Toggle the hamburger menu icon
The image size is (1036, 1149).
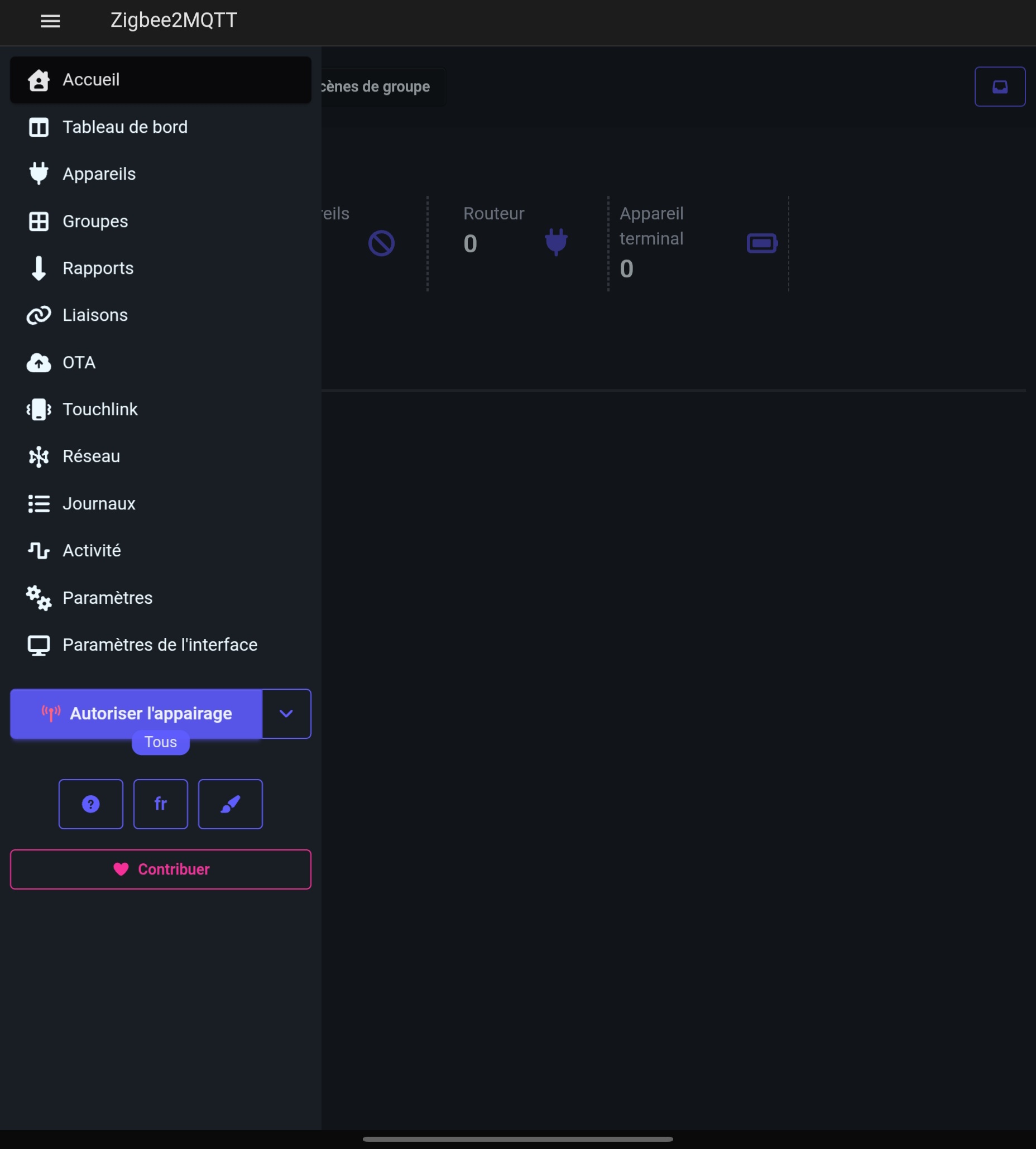pyautogui.click(x=50, y=21)
